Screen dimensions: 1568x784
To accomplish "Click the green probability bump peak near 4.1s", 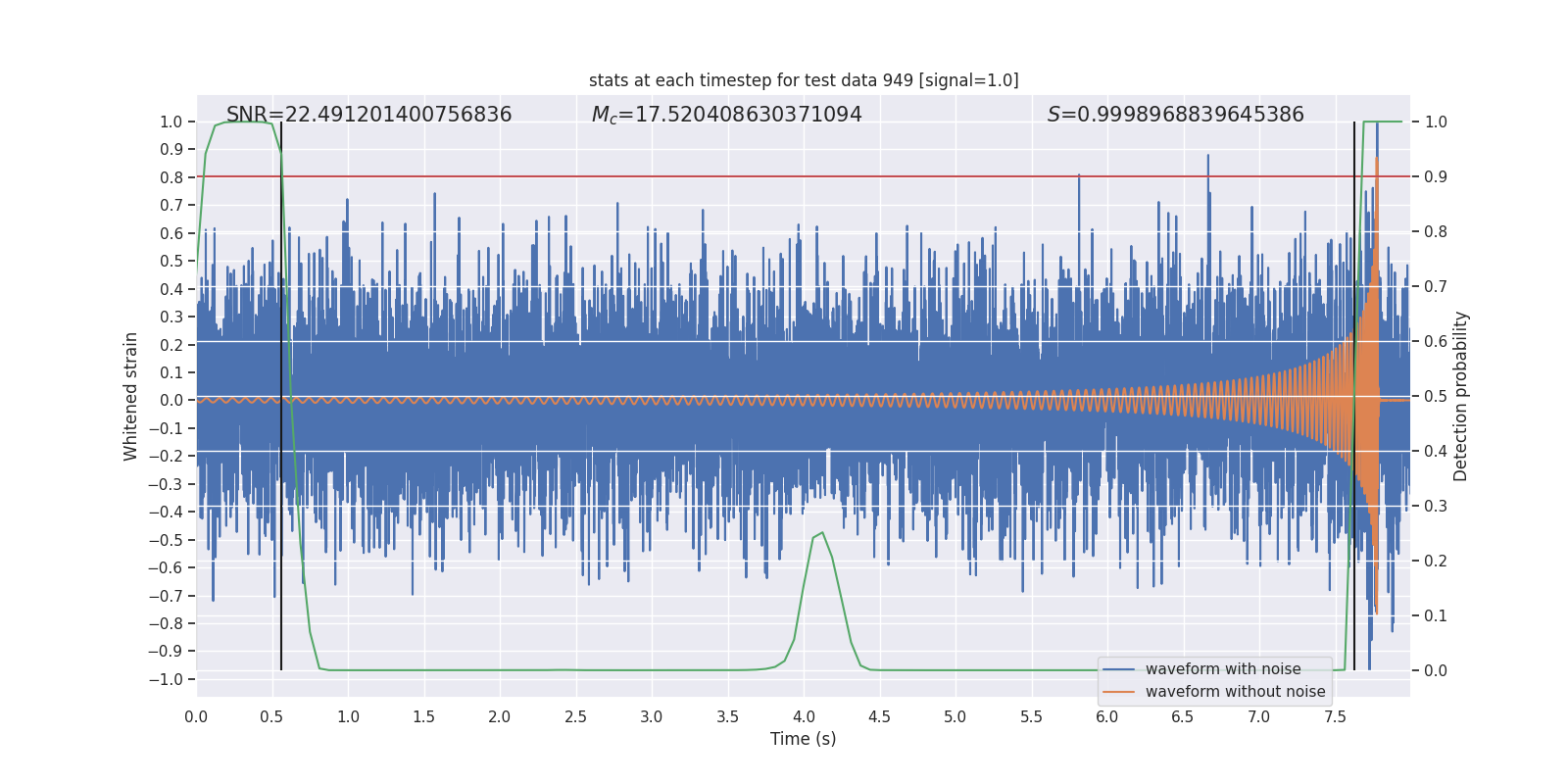I will point(821,533).
